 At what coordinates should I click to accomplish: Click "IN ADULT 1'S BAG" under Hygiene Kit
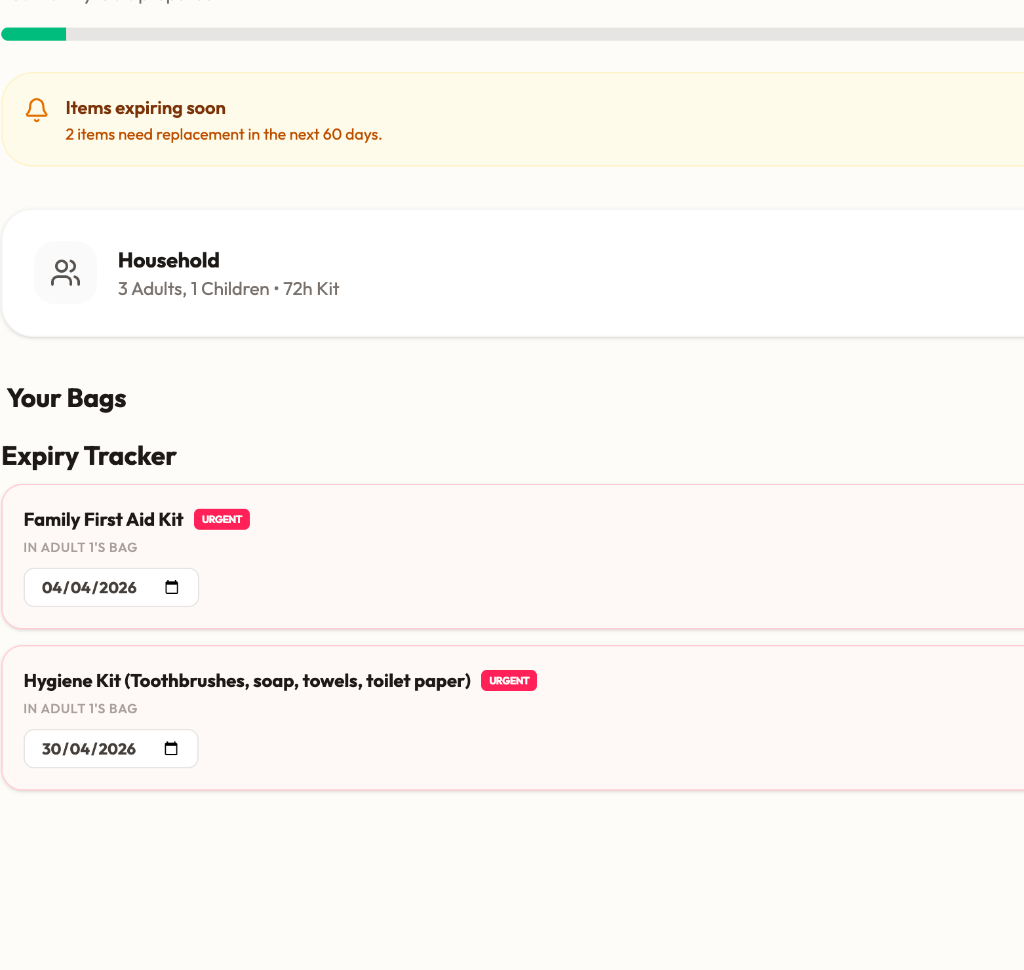pos(81,709)
